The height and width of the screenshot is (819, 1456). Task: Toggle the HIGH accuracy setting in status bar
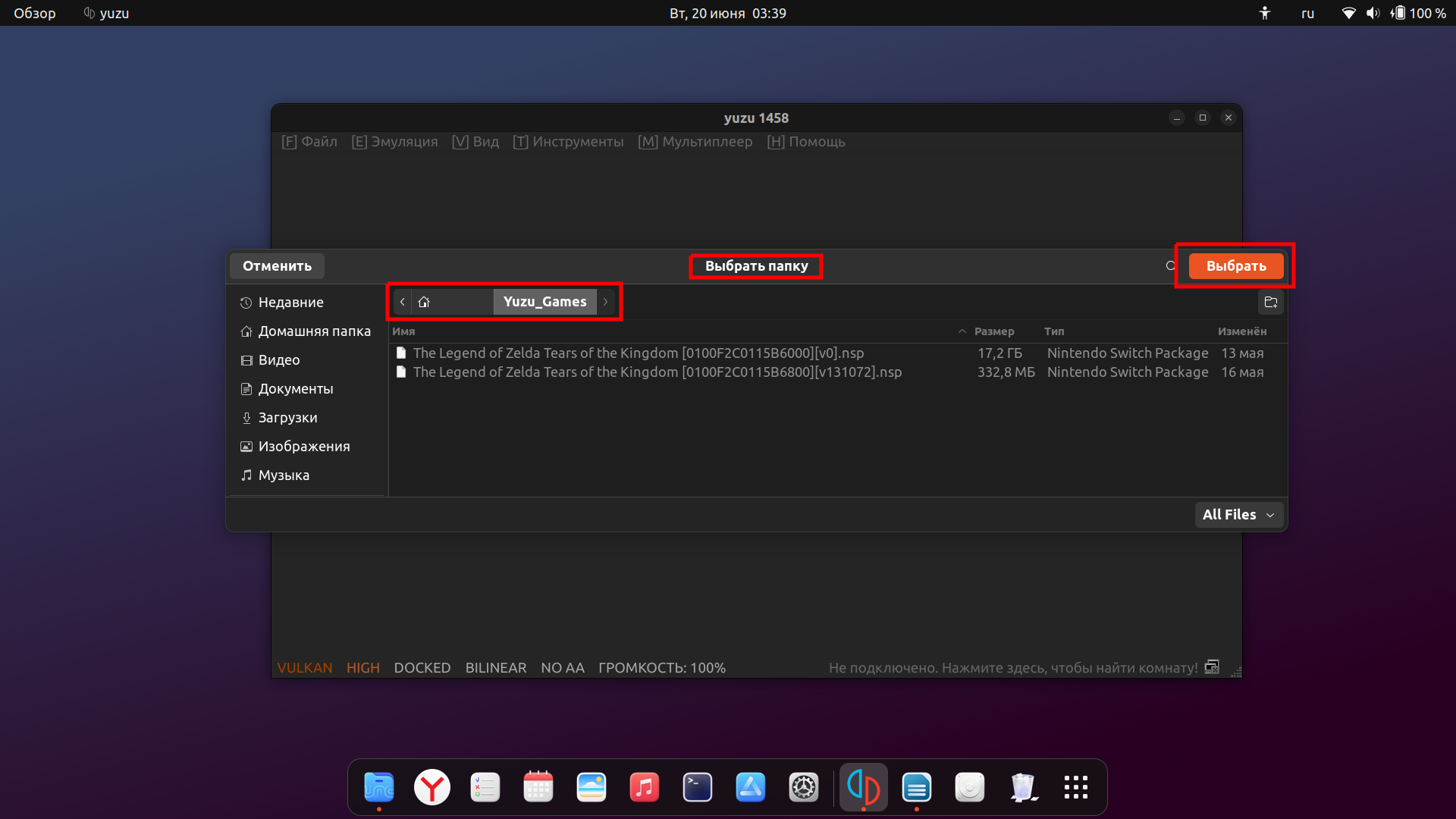[x=363, y=667]
